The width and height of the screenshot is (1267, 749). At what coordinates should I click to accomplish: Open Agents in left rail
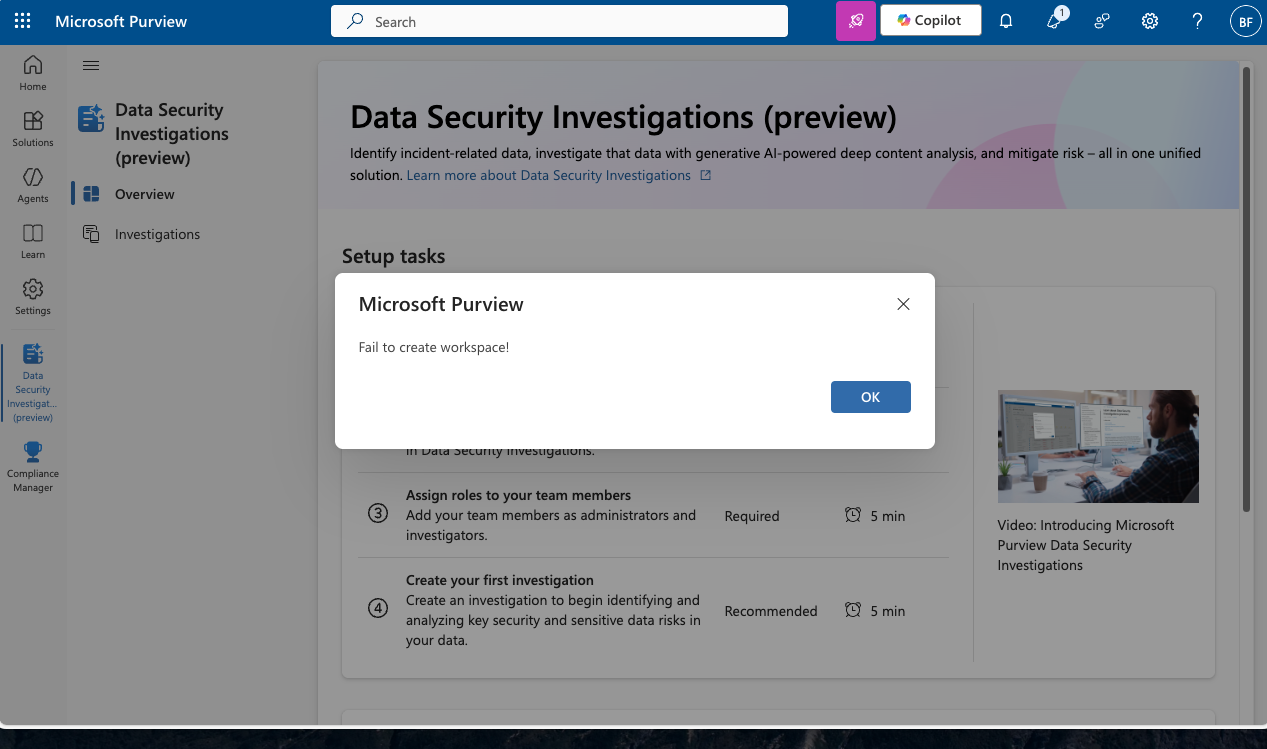[x=33, y=185]
